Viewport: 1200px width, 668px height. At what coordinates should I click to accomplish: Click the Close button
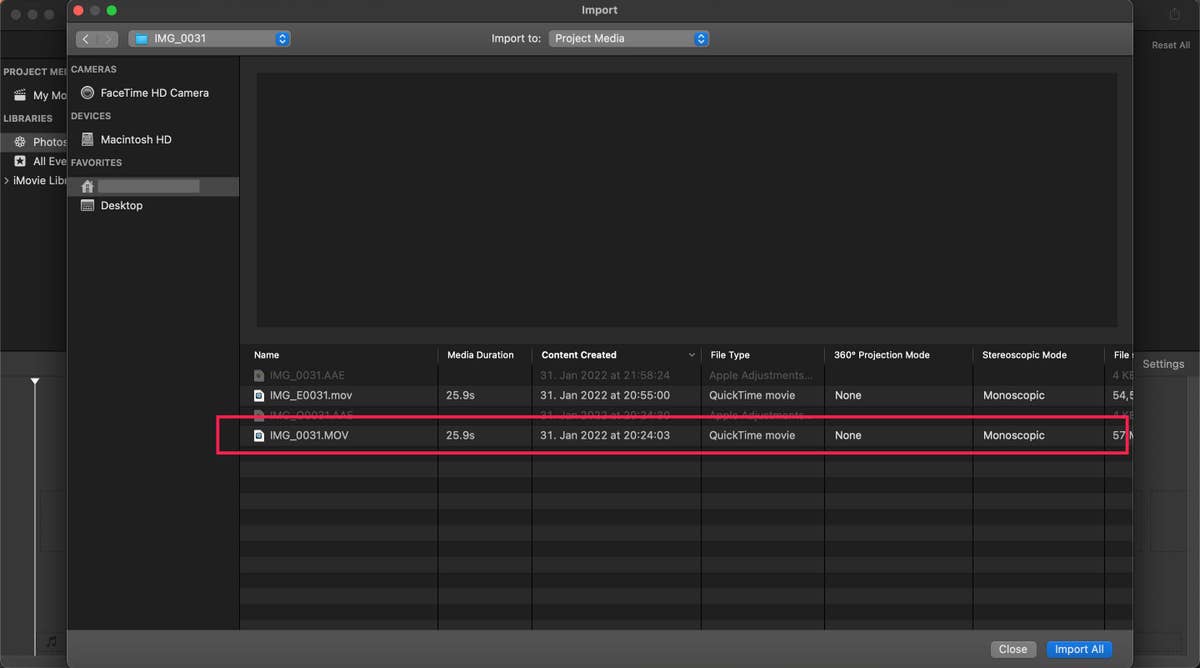tap(1012, 649)
